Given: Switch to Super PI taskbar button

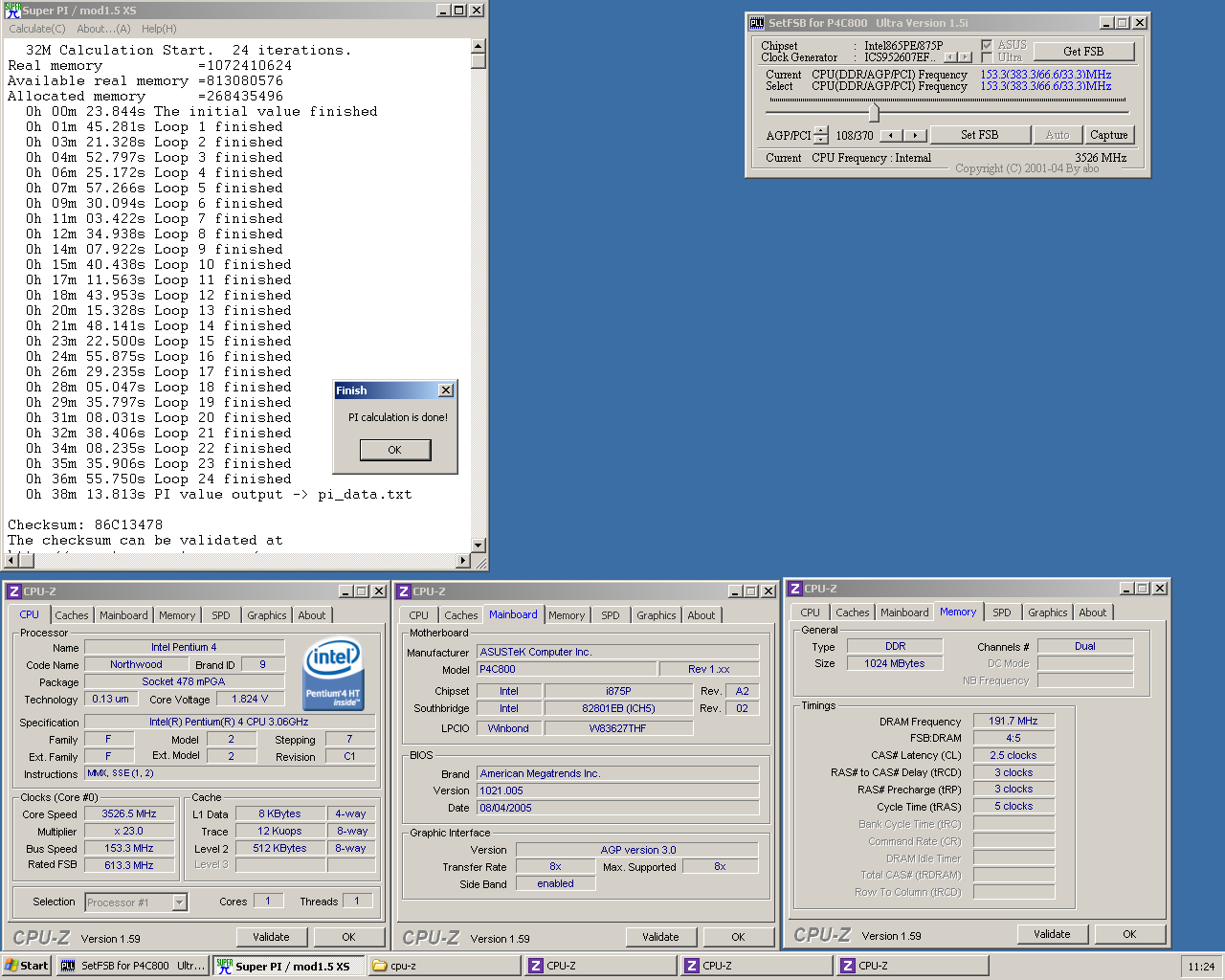Looking at the screenshot, I should [288, 966].
